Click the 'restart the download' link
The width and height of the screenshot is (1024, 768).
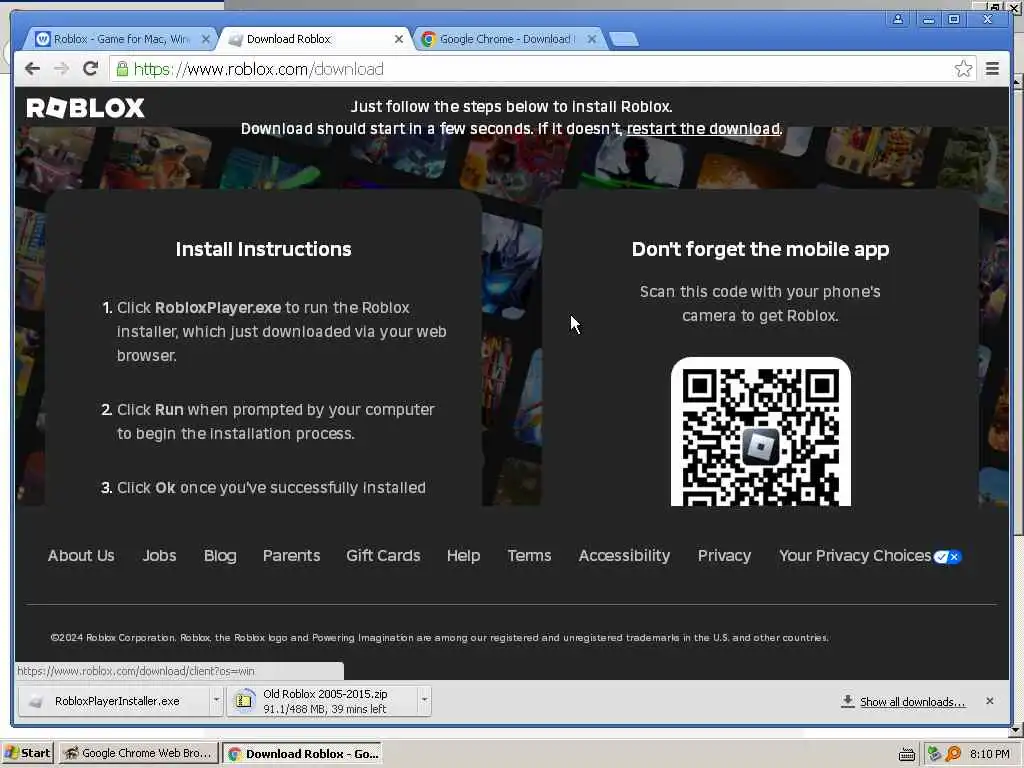click(703, 129)
